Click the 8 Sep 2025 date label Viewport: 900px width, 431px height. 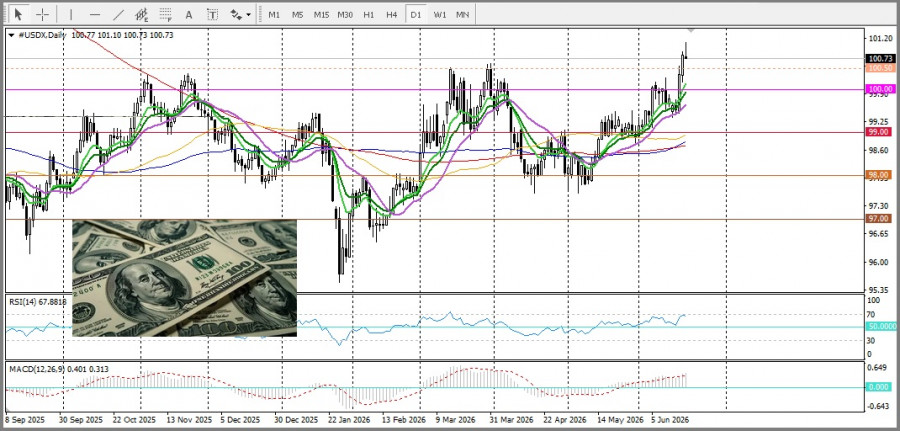tap(25, 420)
